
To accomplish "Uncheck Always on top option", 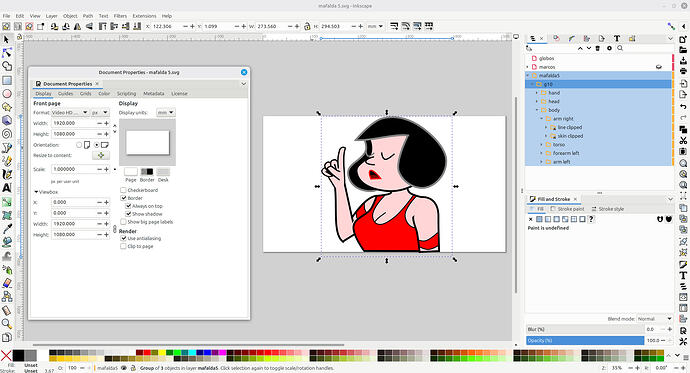I will pos(128,206).
